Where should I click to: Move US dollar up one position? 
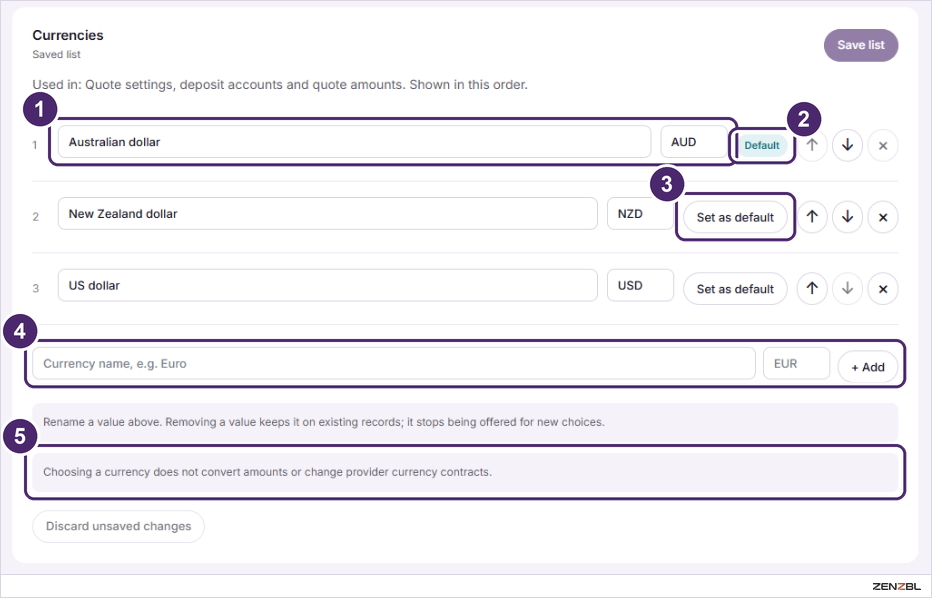pos(812,289)
